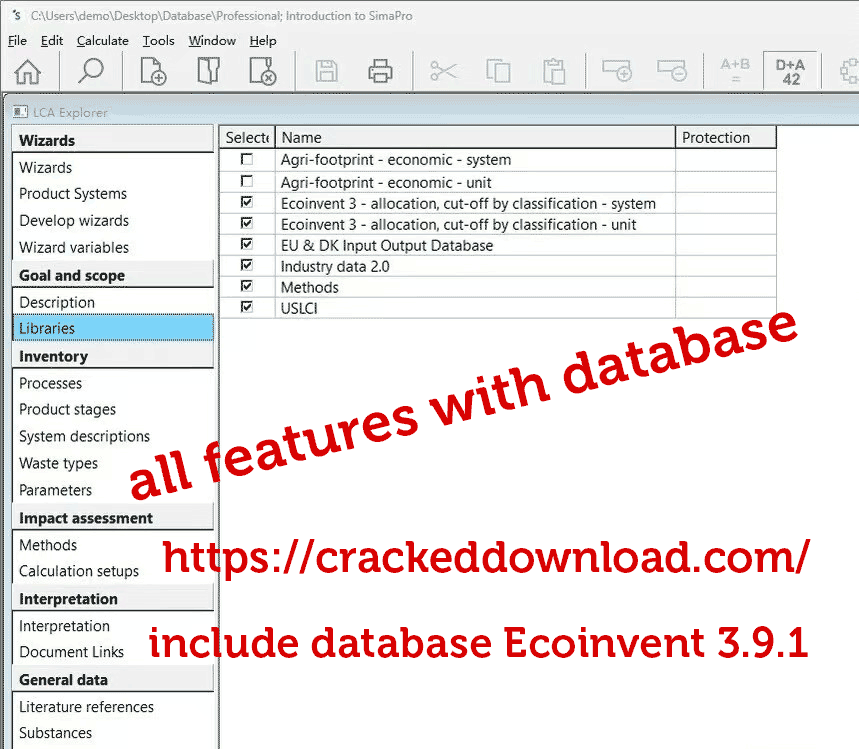Click the delete line minus icon
The image size is (859, 749).
(672, 71)
